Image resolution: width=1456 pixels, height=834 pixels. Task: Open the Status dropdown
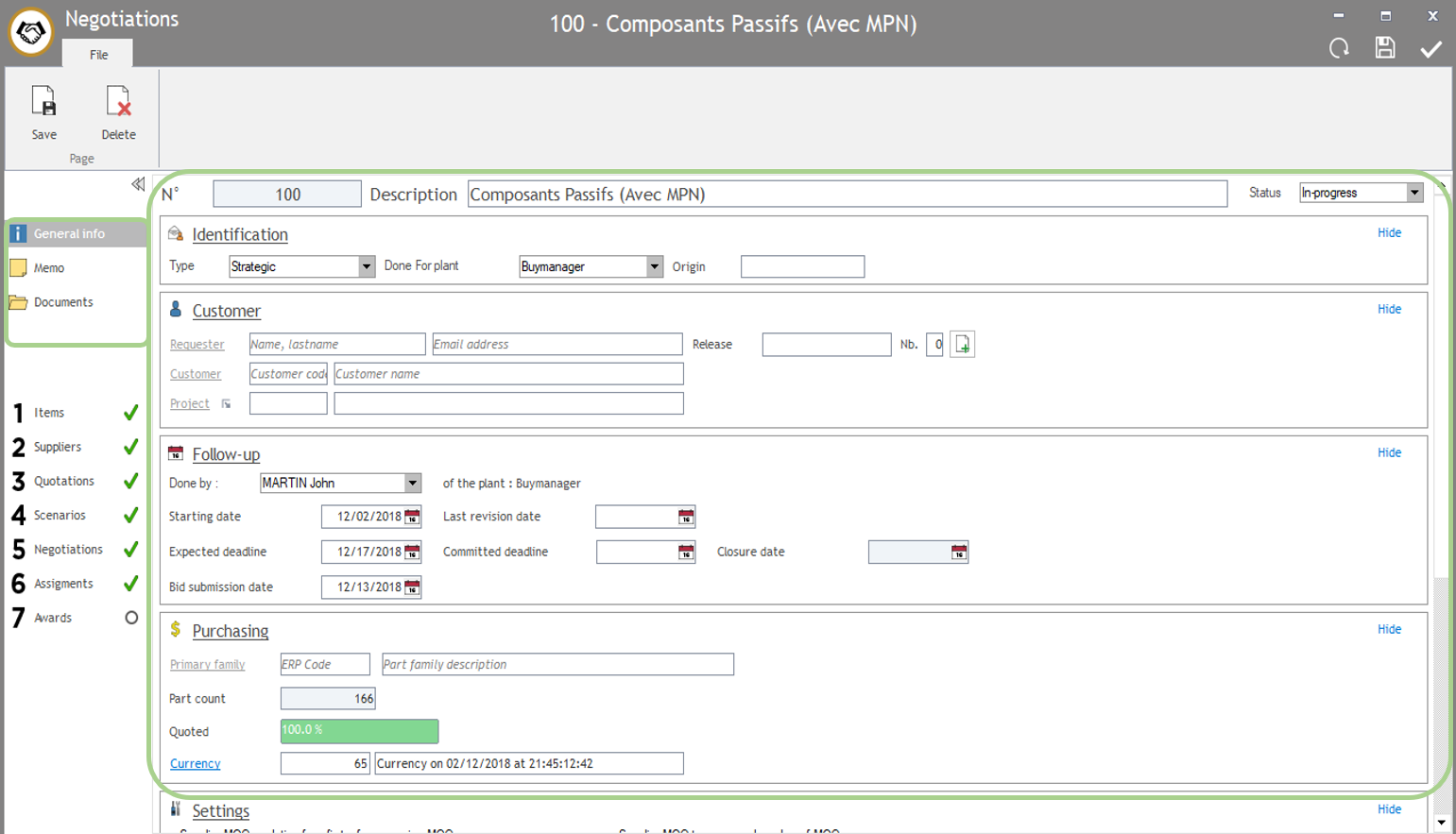point(1413,193)
